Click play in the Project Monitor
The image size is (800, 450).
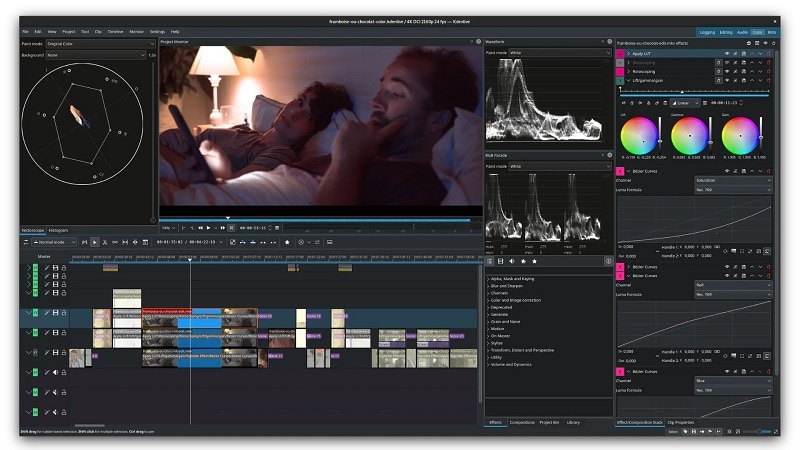pos(208,228)
